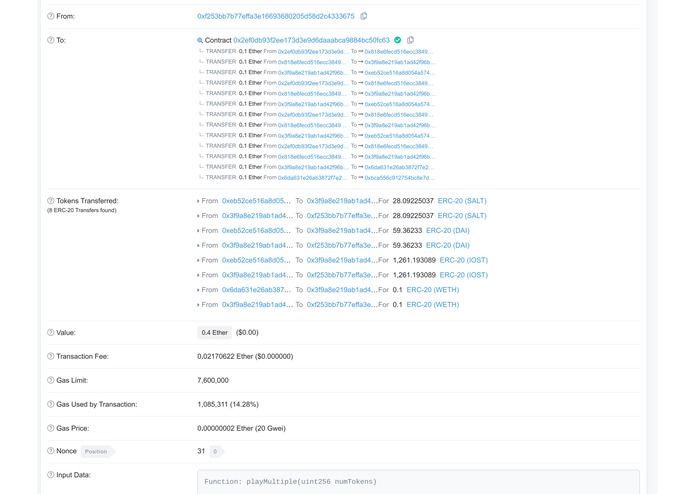This screenshot has height=494, width=695.
Task: Open sender 0x6da631e26ab387 in the WETH token row
Action: (256, 290)
